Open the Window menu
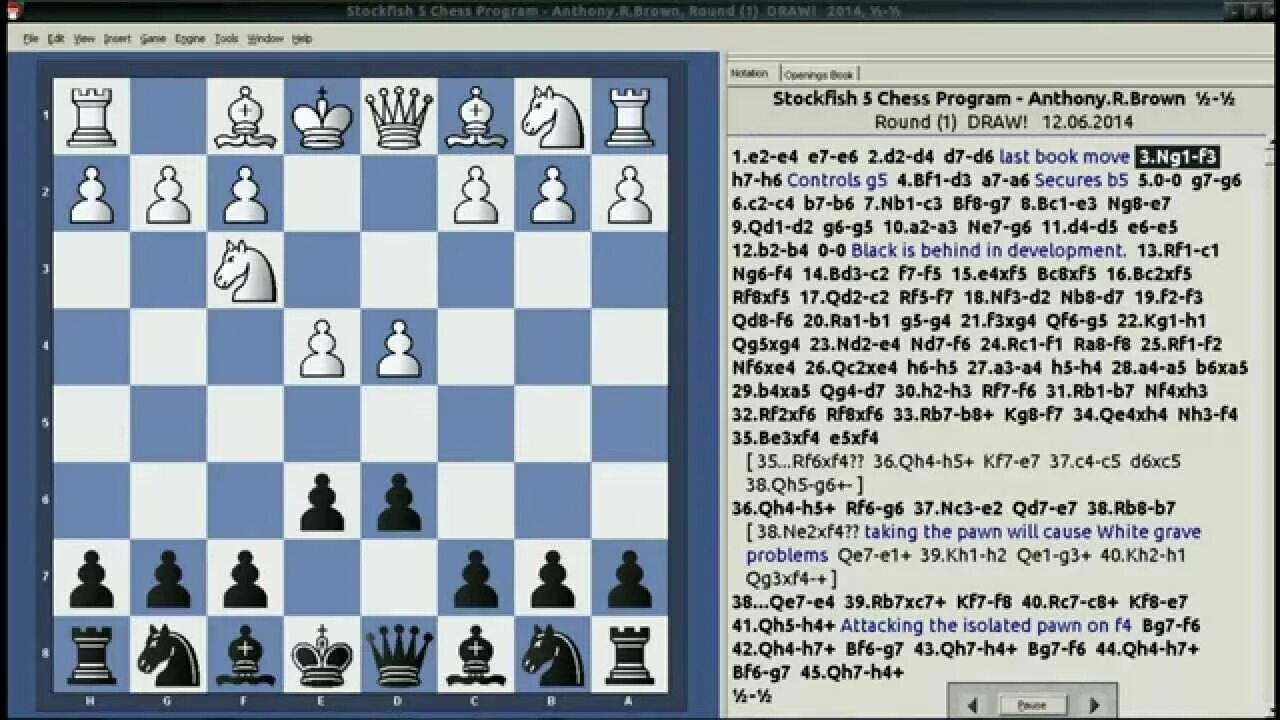This screenshot has height=720, width=1280. pos(265,39)
